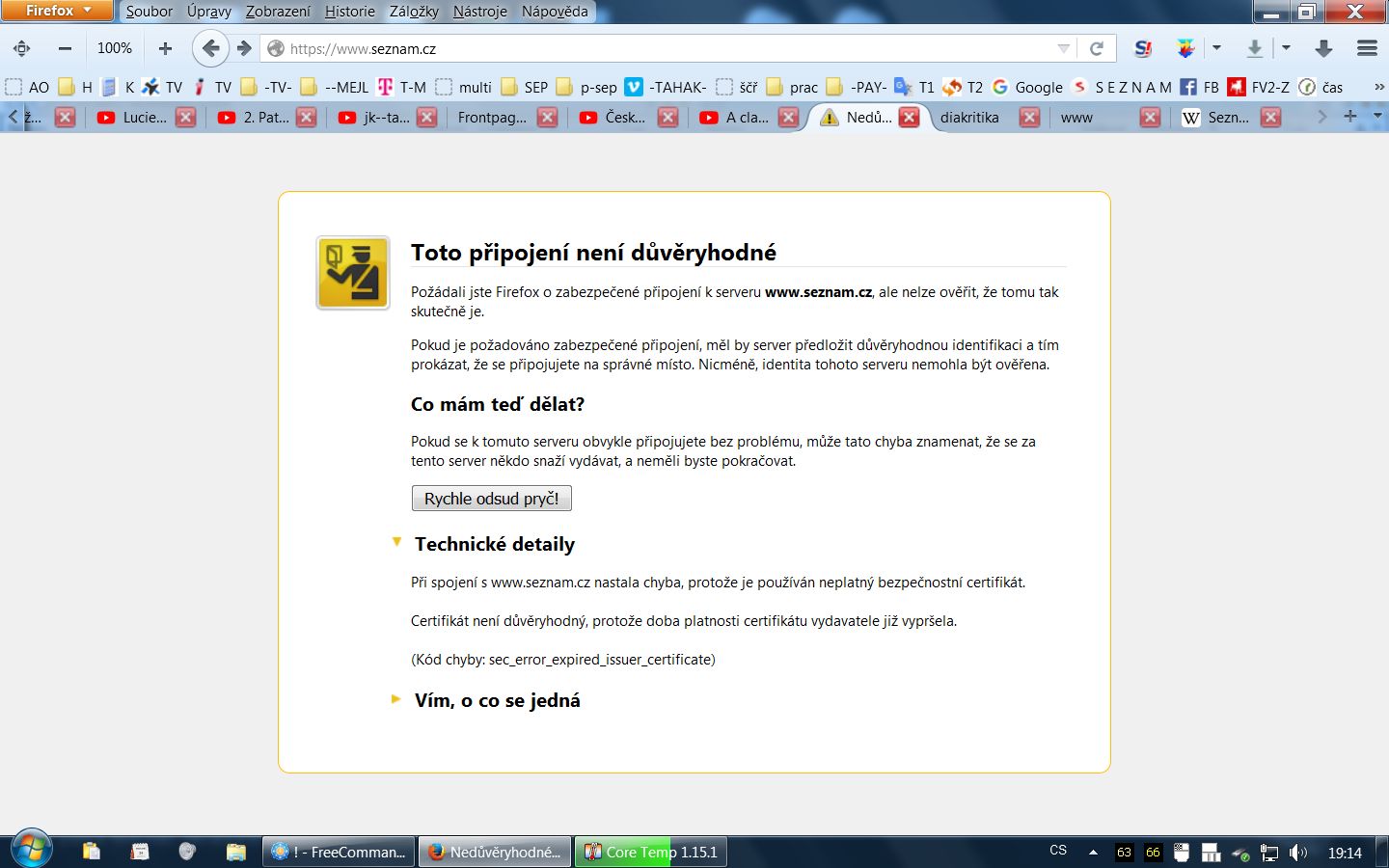Open the list-all-tabs dropdown arrow
The image size is (1389, 868).
point(1376,117)
